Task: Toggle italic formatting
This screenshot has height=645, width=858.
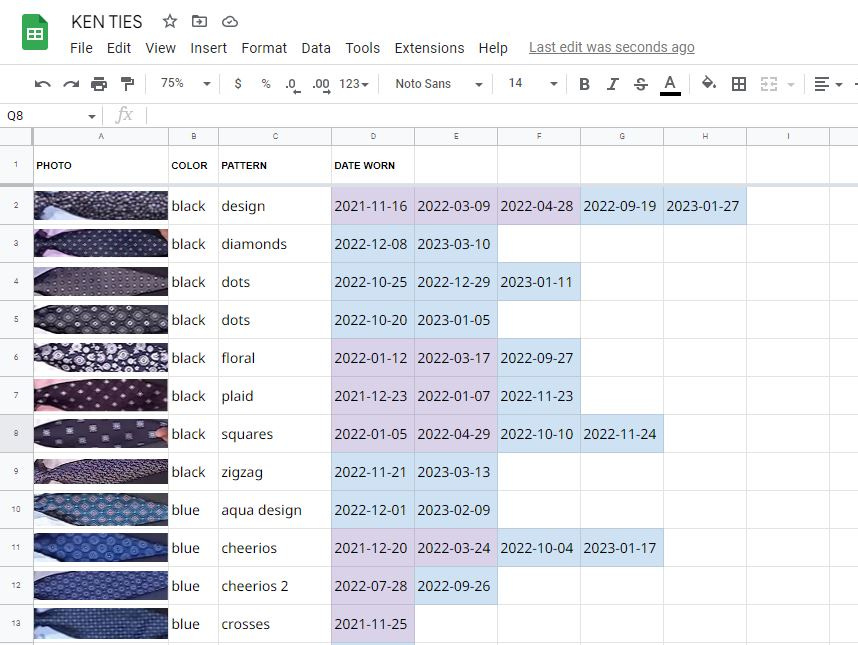Action: 613,84
